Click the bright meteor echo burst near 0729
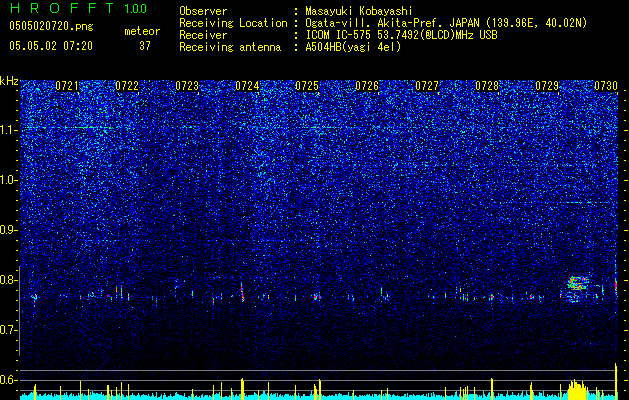629x400 pixels. 578,284
